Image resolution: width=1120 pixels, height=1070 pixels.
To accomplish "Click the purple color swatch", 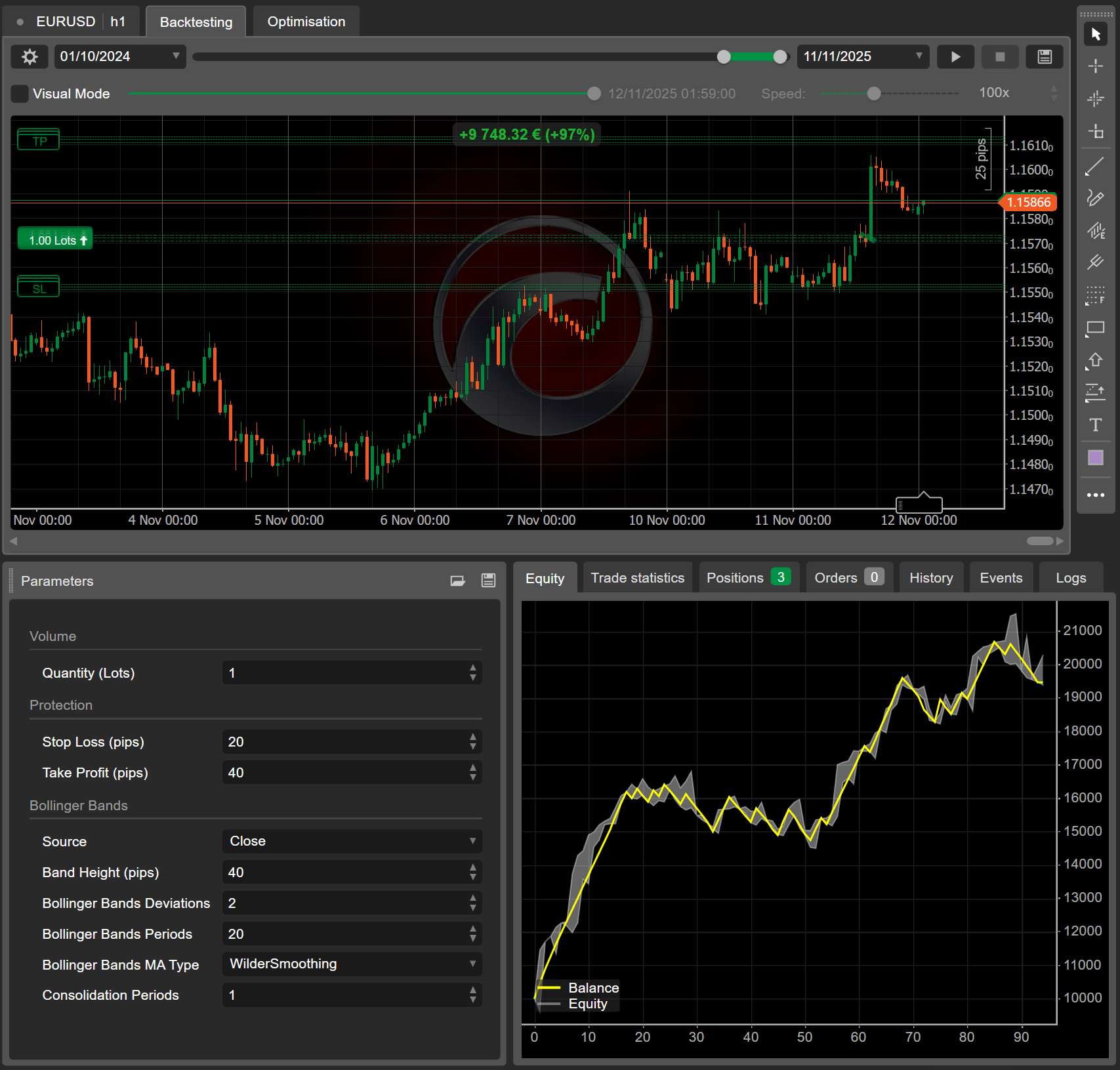I will (x=1095, y=458).
